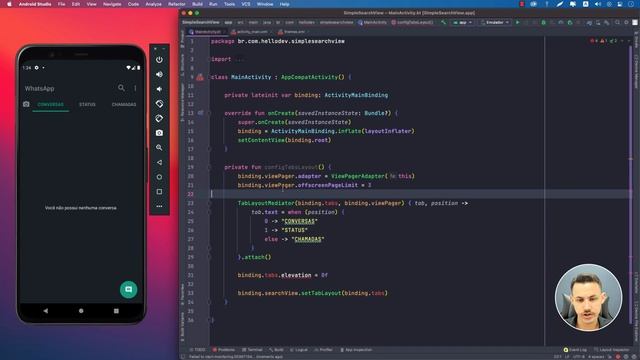
Task: Collapse the onCreate function fold marker
Action: (209, 113)
